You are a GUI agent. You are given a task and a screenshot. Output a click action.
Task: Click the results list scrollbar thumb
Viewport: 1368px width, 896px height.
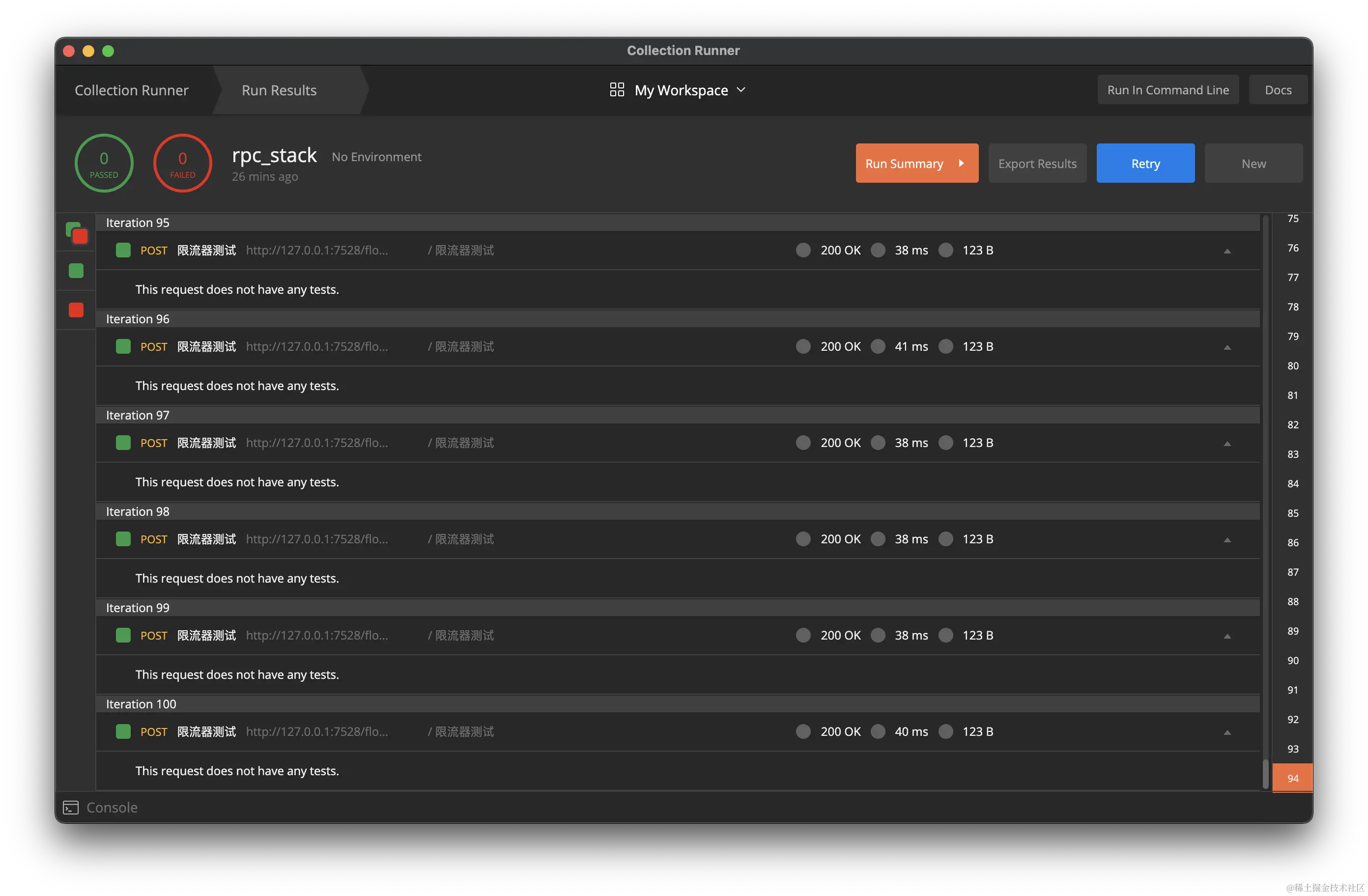click(x=1265, y=774)
